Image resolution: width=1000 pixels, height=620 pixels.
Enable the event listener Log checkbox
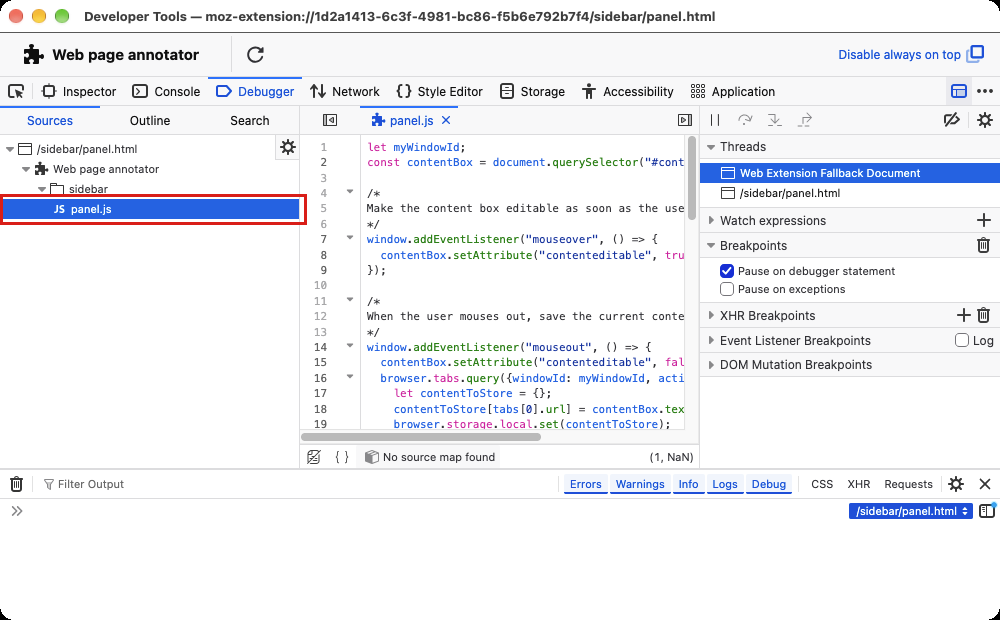(x=962, y=341)
